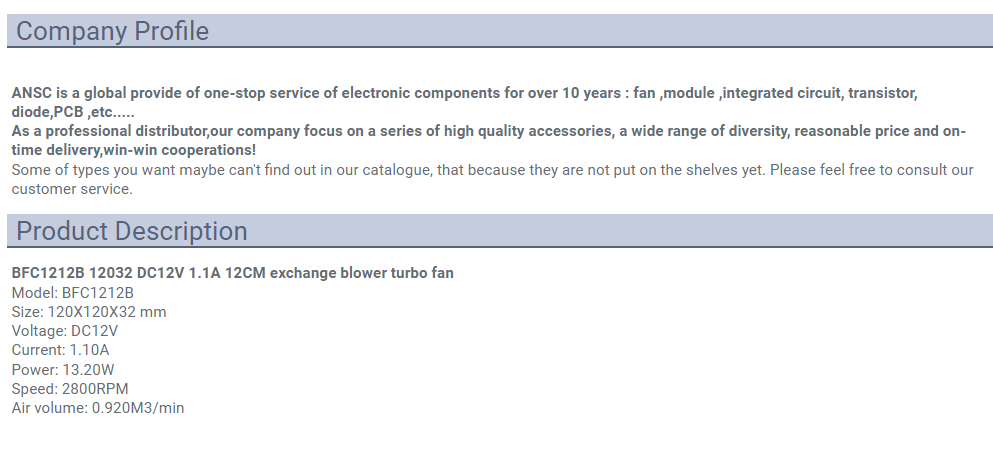Image resolution: width=993 pixels, height=454 pixels.
Task: Click the Current: 1.10A line
Action: (60, 350)
